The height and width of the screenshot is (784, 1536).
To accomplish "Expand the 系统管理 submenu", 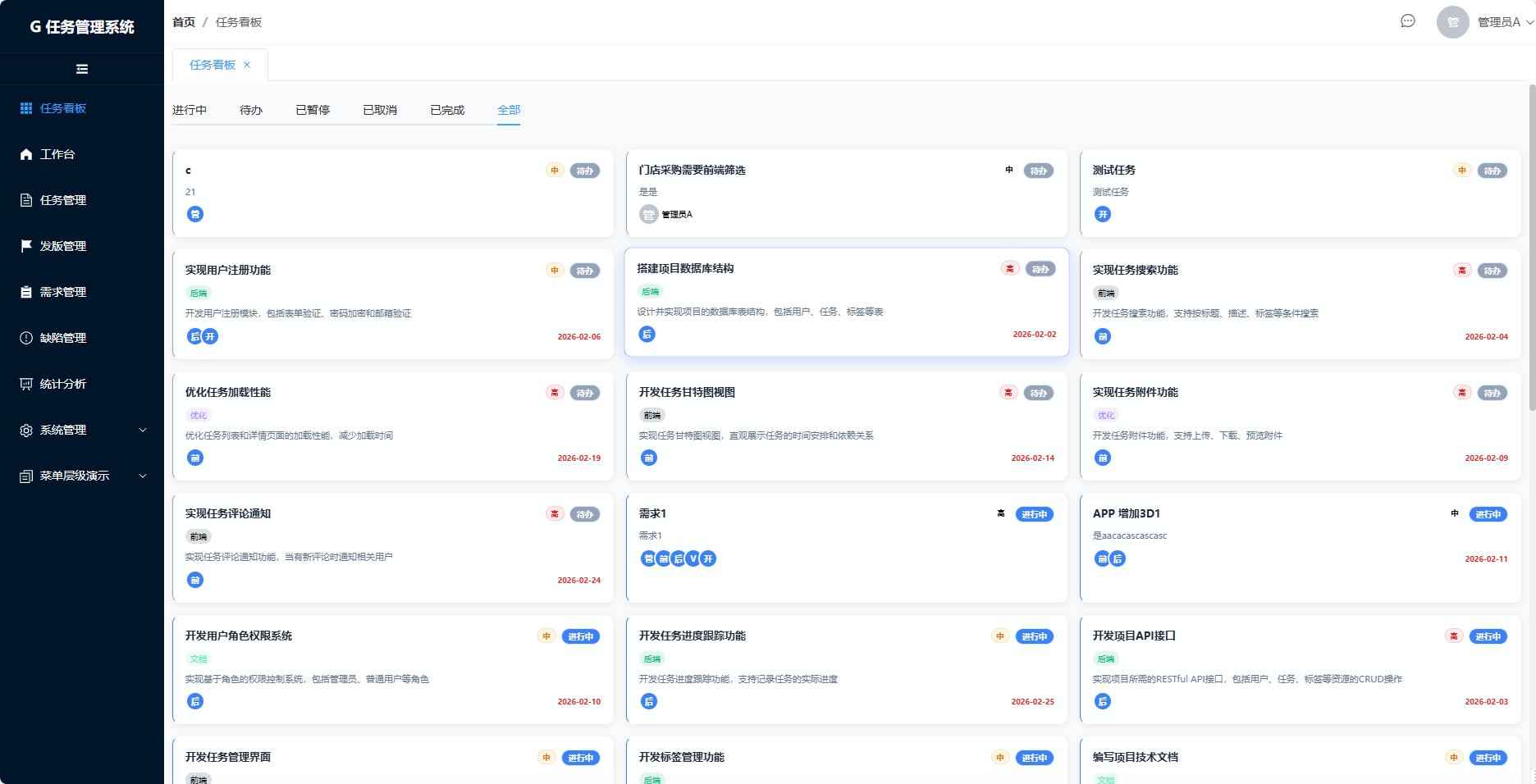I will (x=143, y=430).
